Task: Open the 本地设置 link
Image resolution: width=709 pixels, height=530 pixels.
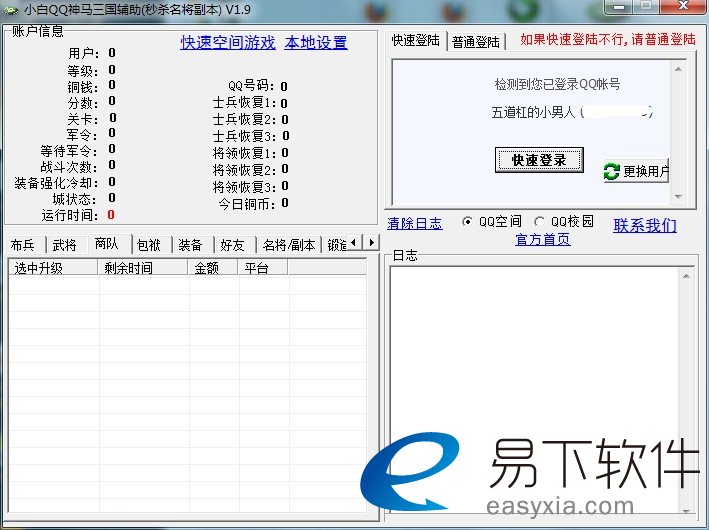Action: [x=316, y=43]
